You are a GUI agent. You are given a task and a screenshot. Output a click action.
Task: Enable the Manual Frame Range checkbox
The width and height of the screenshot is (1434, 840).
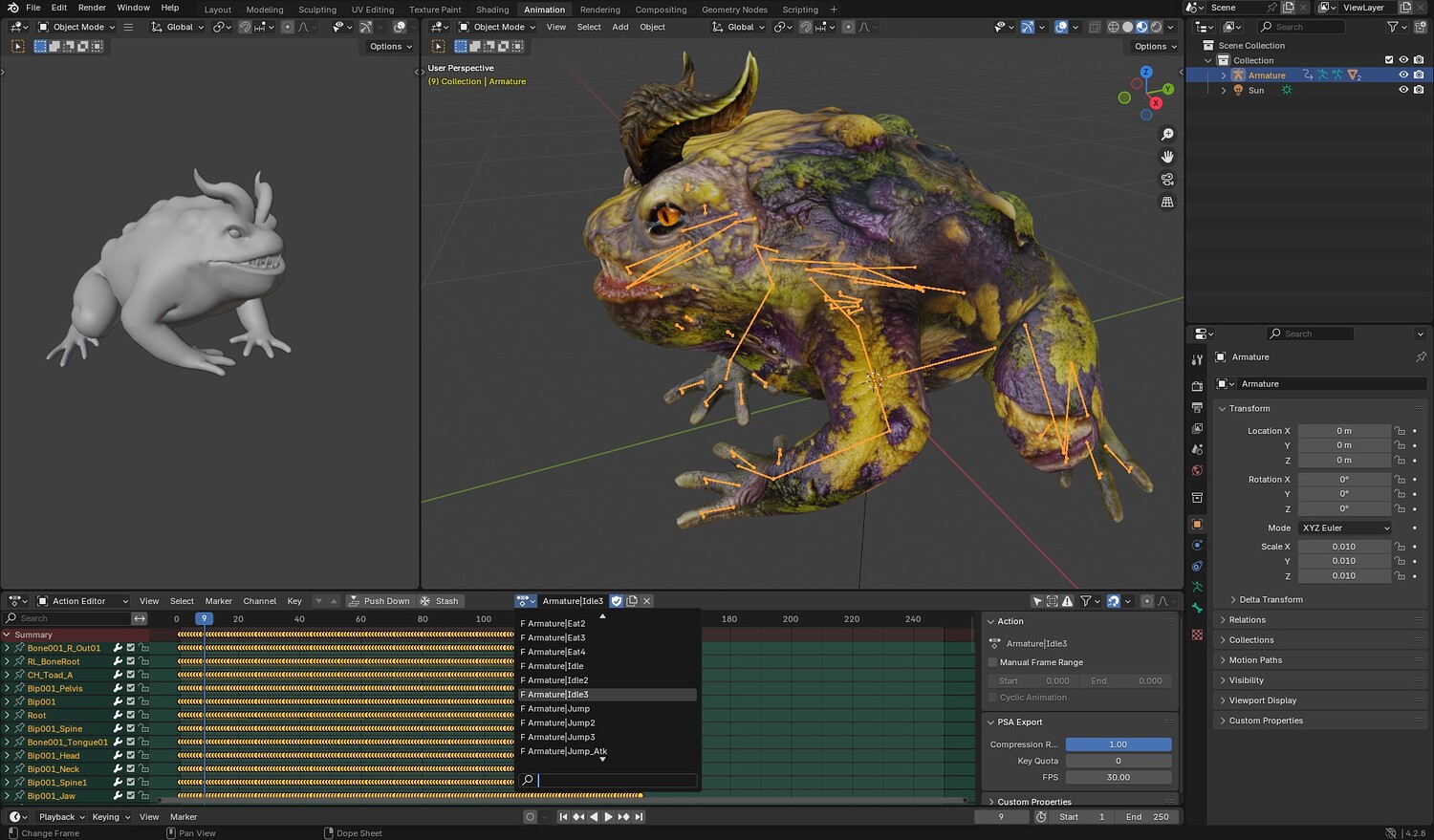[x=993, y=662]
